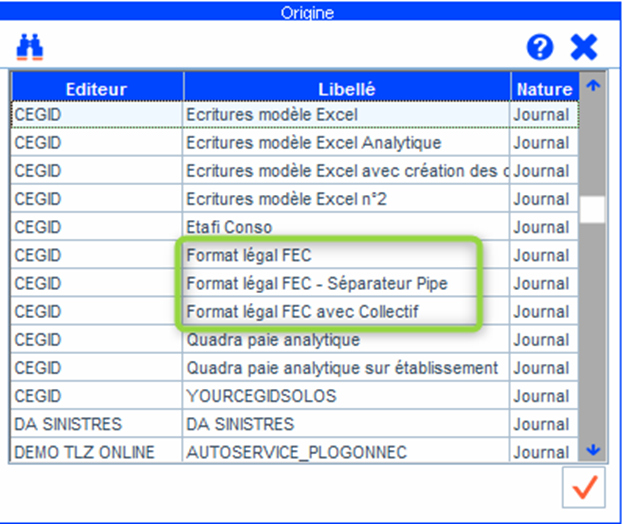The height and width of the screenshot is (524, 623).
Task: Select Format légal FEC - Séparateur Pipe
Action: coord(316,284)
